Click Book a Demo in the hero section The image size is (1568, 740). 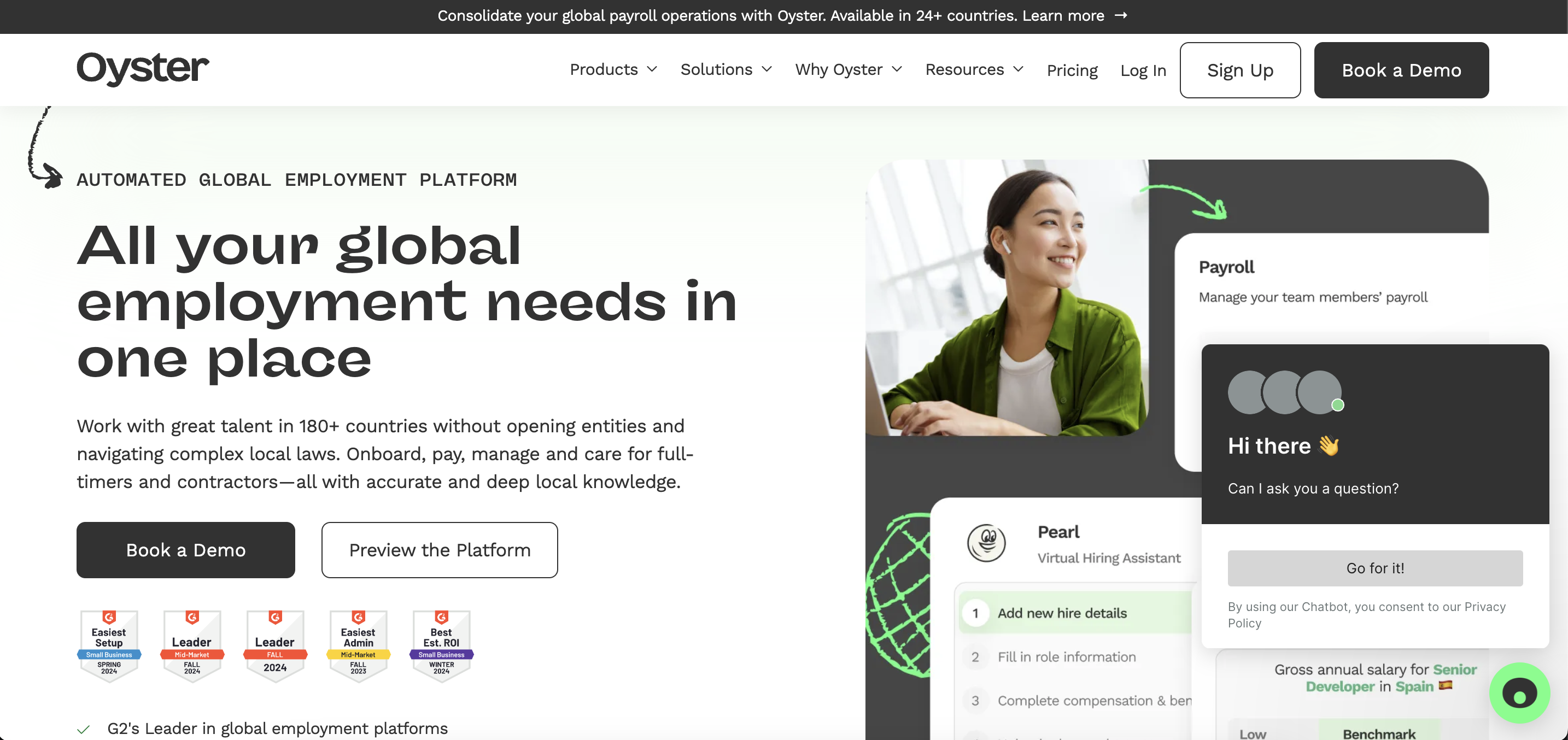pos(186,549)
